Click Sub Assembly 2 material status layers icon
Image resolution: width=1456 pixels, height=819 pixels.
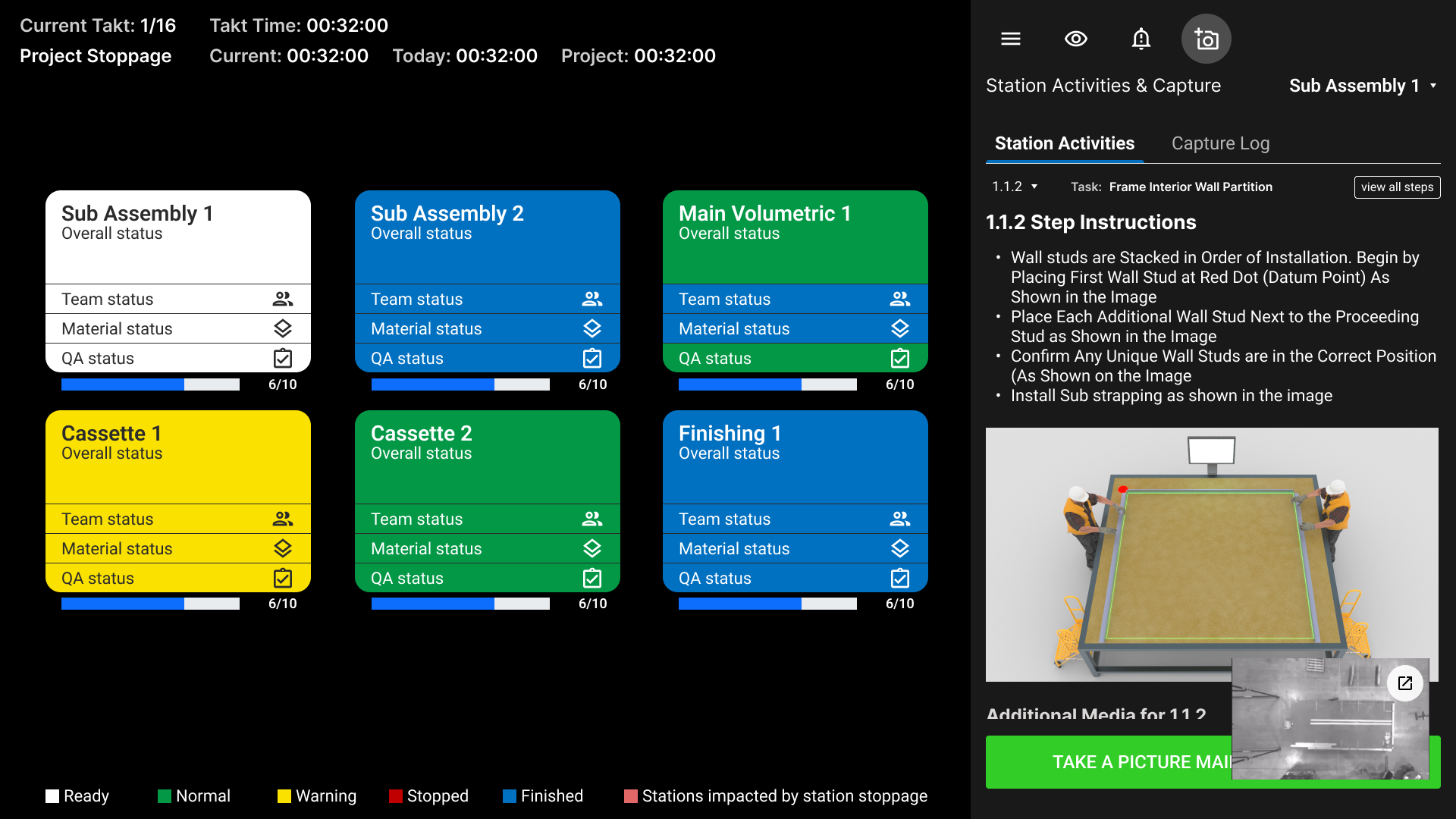[591, 328]
